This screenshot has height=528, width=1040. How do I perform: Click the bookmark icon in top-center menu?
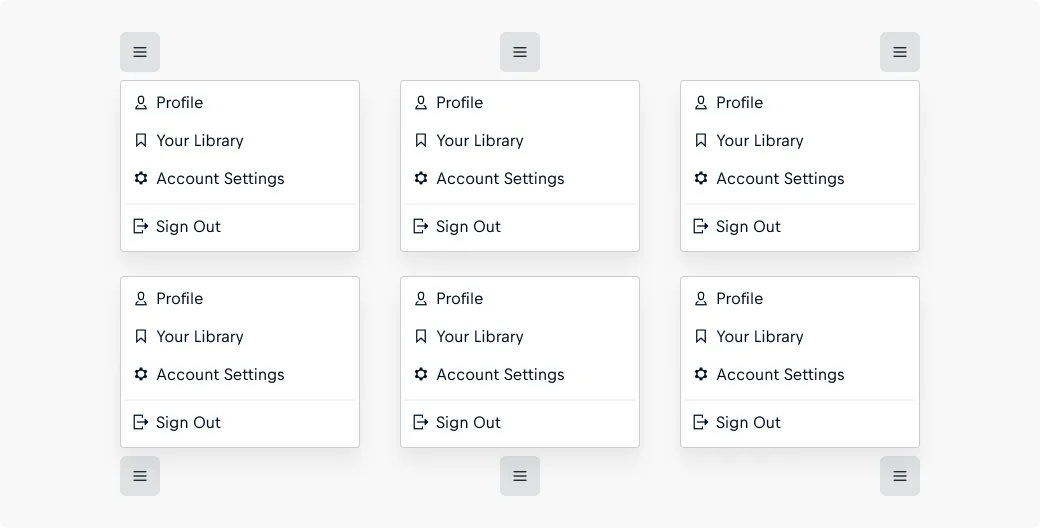coord(421,140)
